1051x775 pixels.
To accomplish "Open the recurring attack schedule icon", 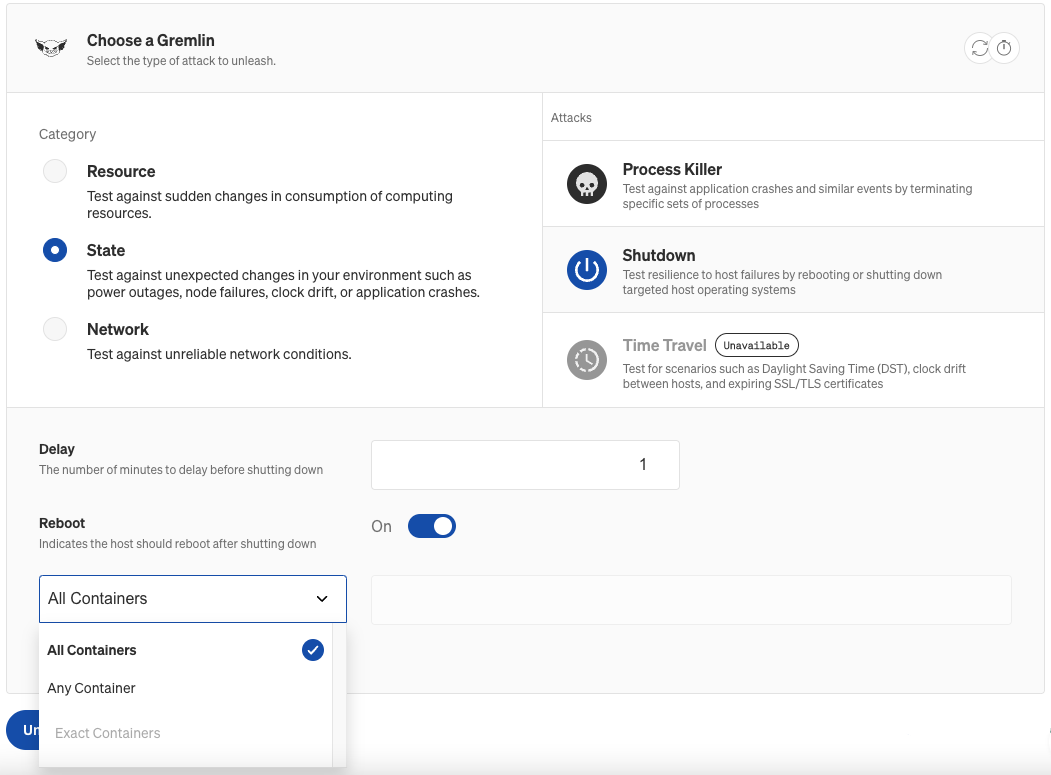I will click(978, 47).
